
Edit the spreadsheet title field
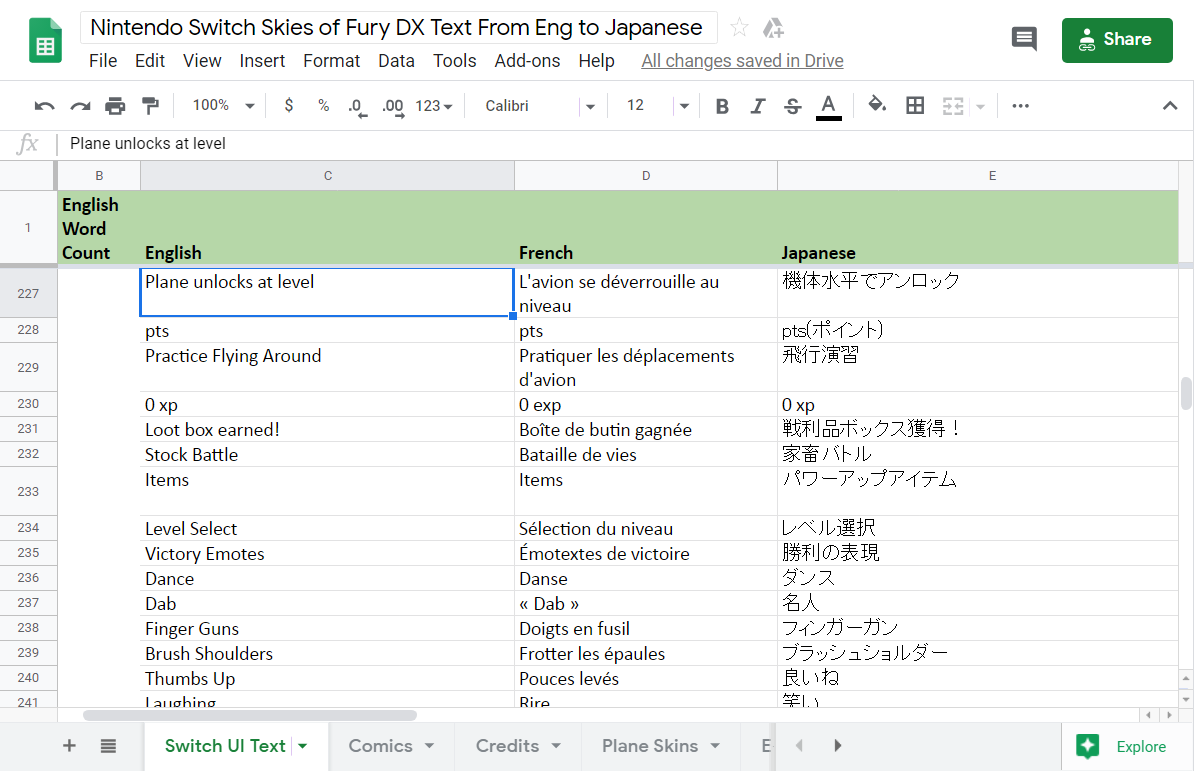point(398,27)
